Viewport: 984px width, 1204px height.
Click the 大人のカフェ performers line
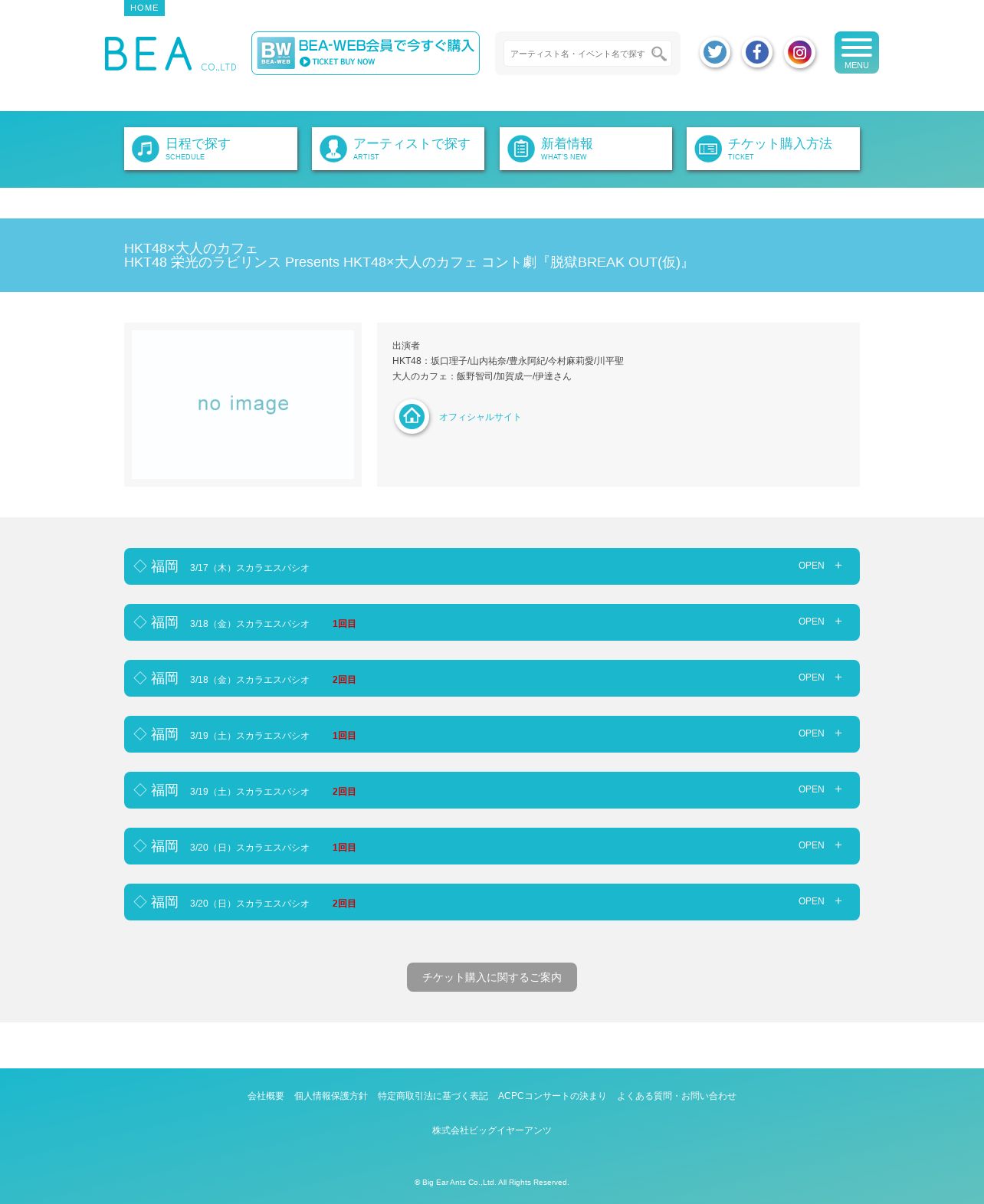[x=482, y=376]
